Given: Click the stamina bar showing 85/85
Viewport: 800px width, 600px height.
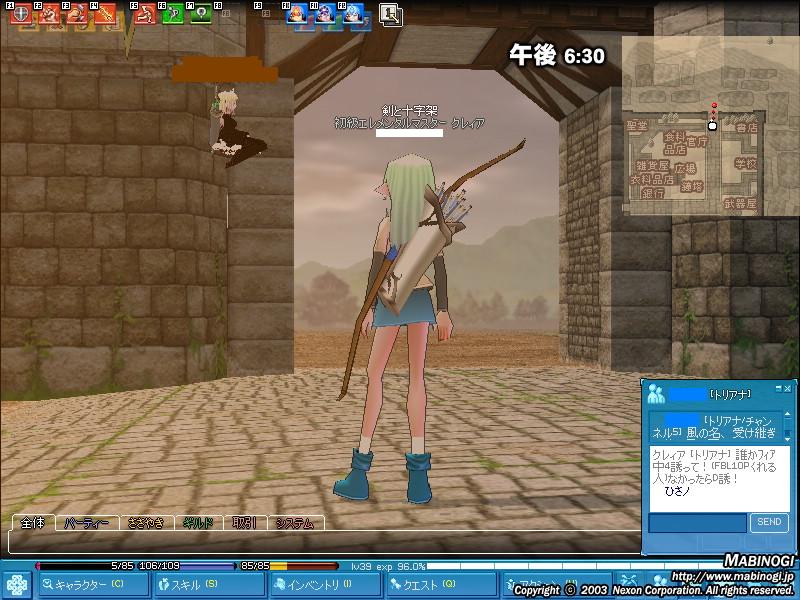Looking at the screenshot, I should click(289, 566).
